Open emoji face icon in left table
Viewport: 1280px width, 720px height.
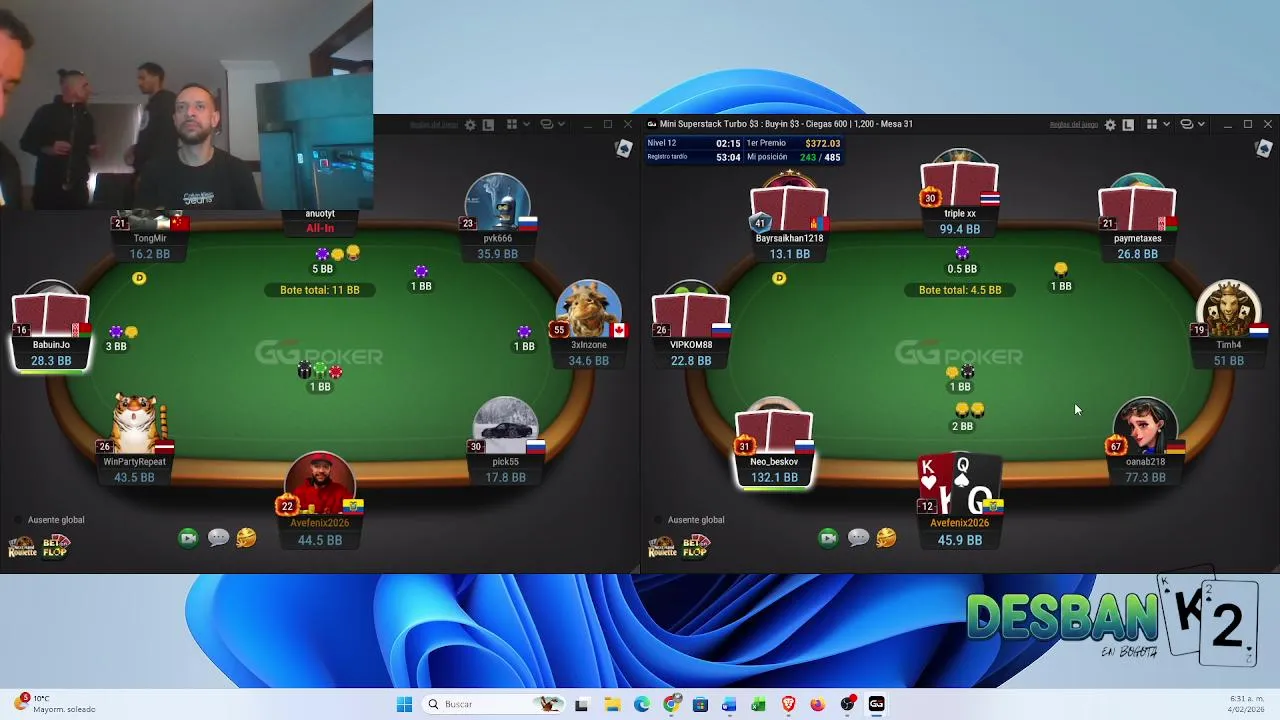(x=246, y=538)
